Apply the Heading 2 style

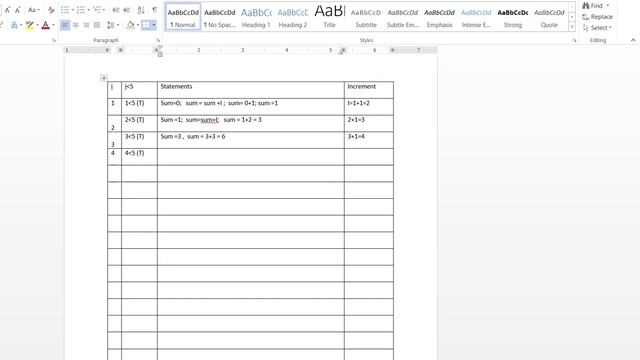click(293, 17)
